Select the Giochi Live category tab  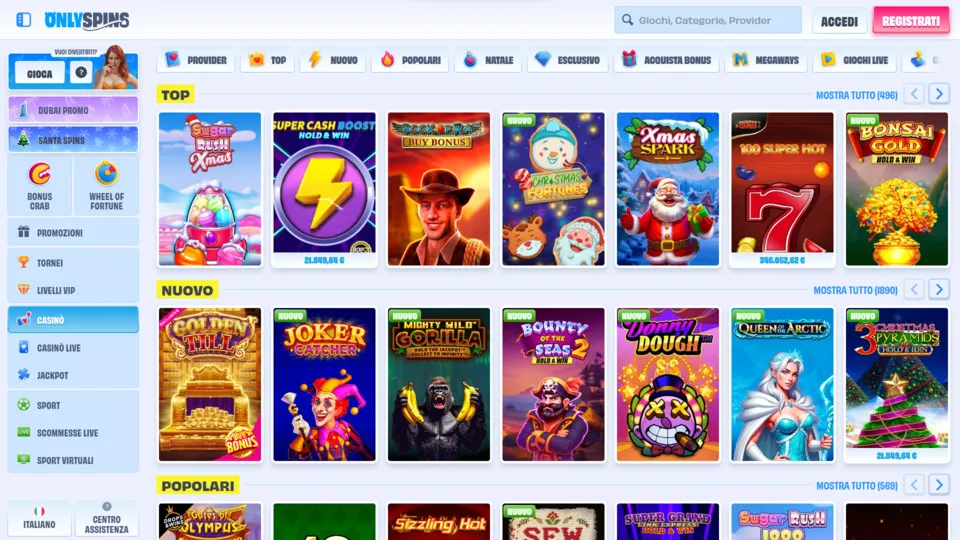855,60
